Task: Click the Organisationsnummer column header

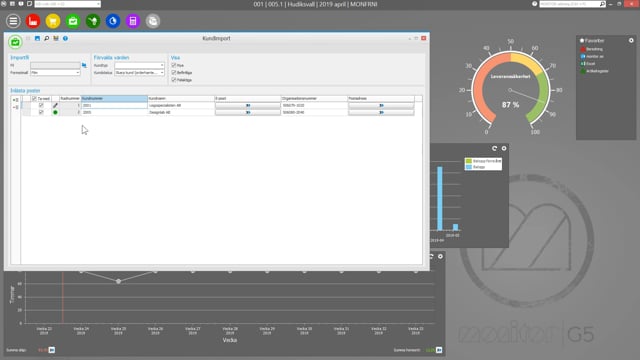Action: [x=314, y=99]
